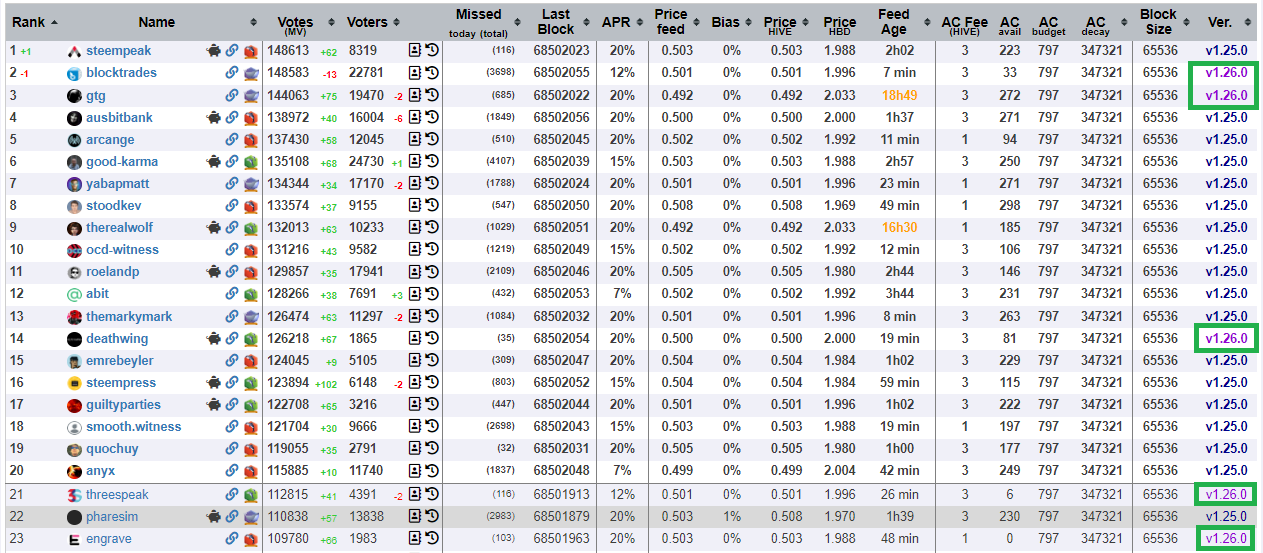Open history clock icon for ausbitbank
Screen dimensions: 1263x553
point(432,117)
